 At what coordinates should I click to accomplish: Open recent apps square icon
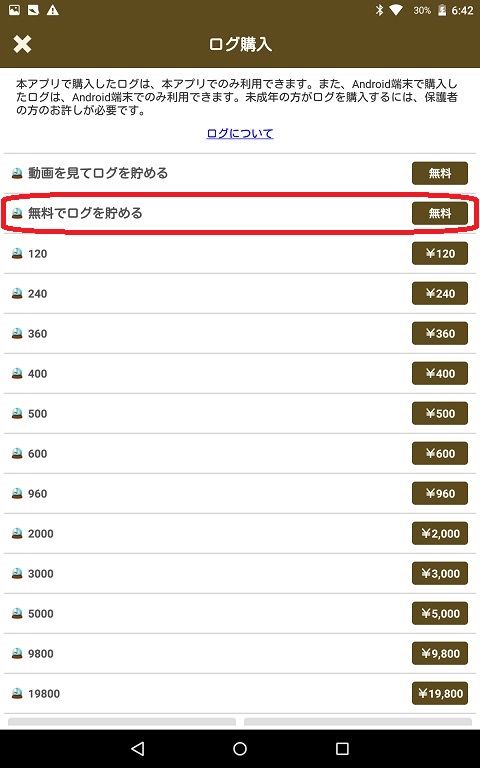click(342, 748)
